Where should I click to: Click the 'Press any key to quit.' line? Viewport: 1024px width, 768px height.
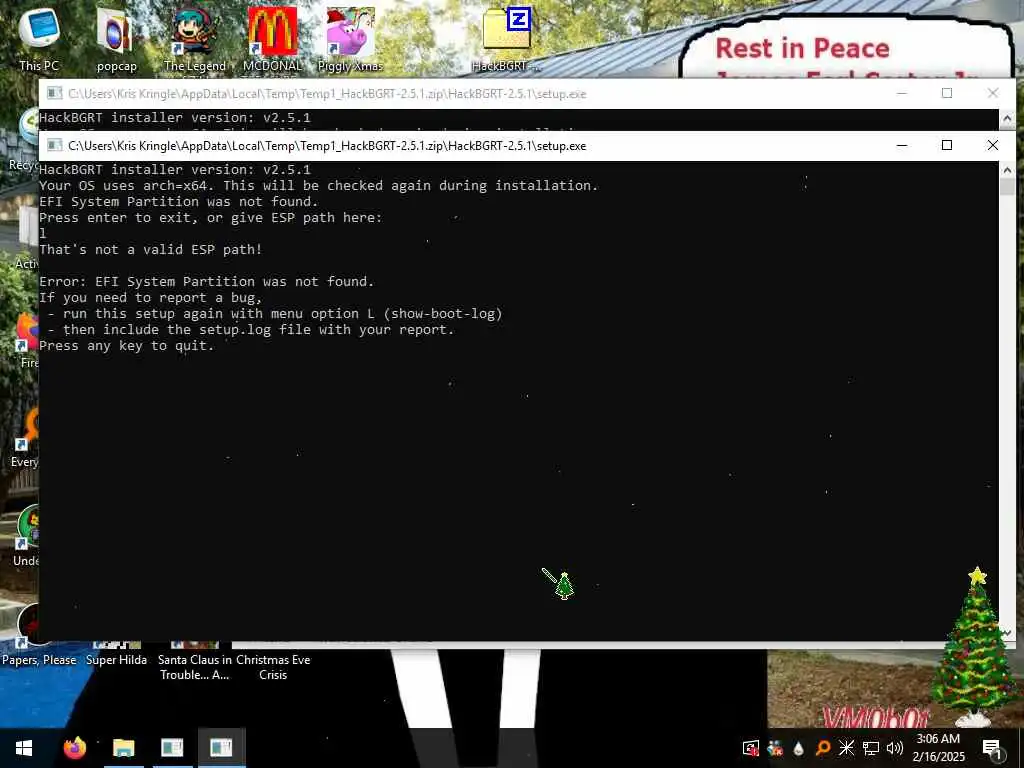pyautogui.click(x=127, y=345)
